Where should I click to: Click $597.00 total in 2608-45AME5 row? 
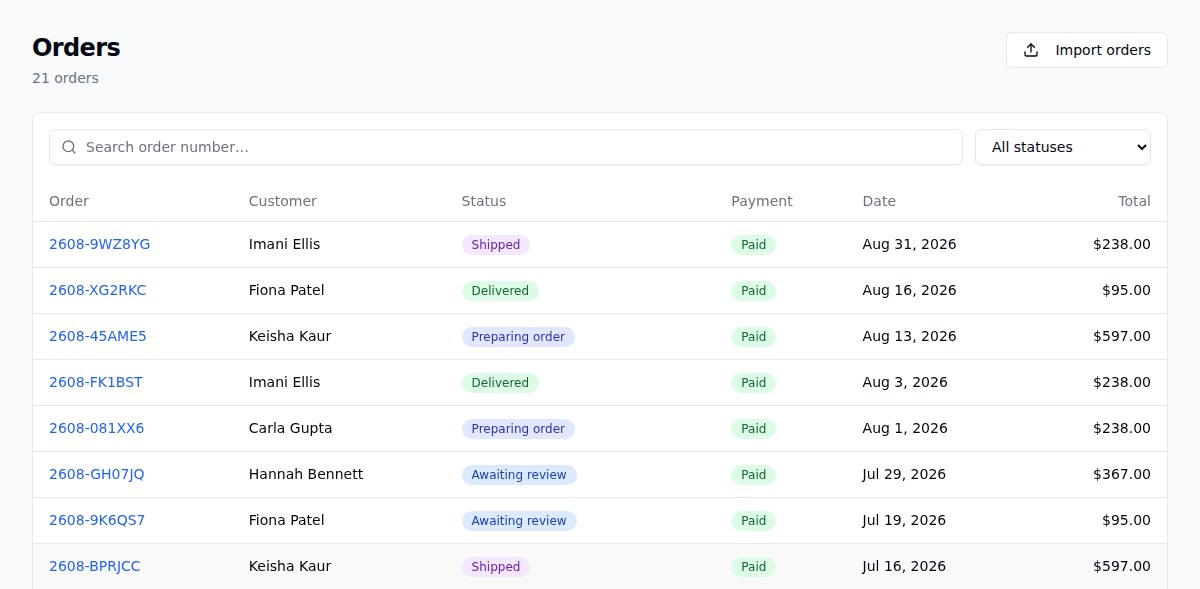1122,336
